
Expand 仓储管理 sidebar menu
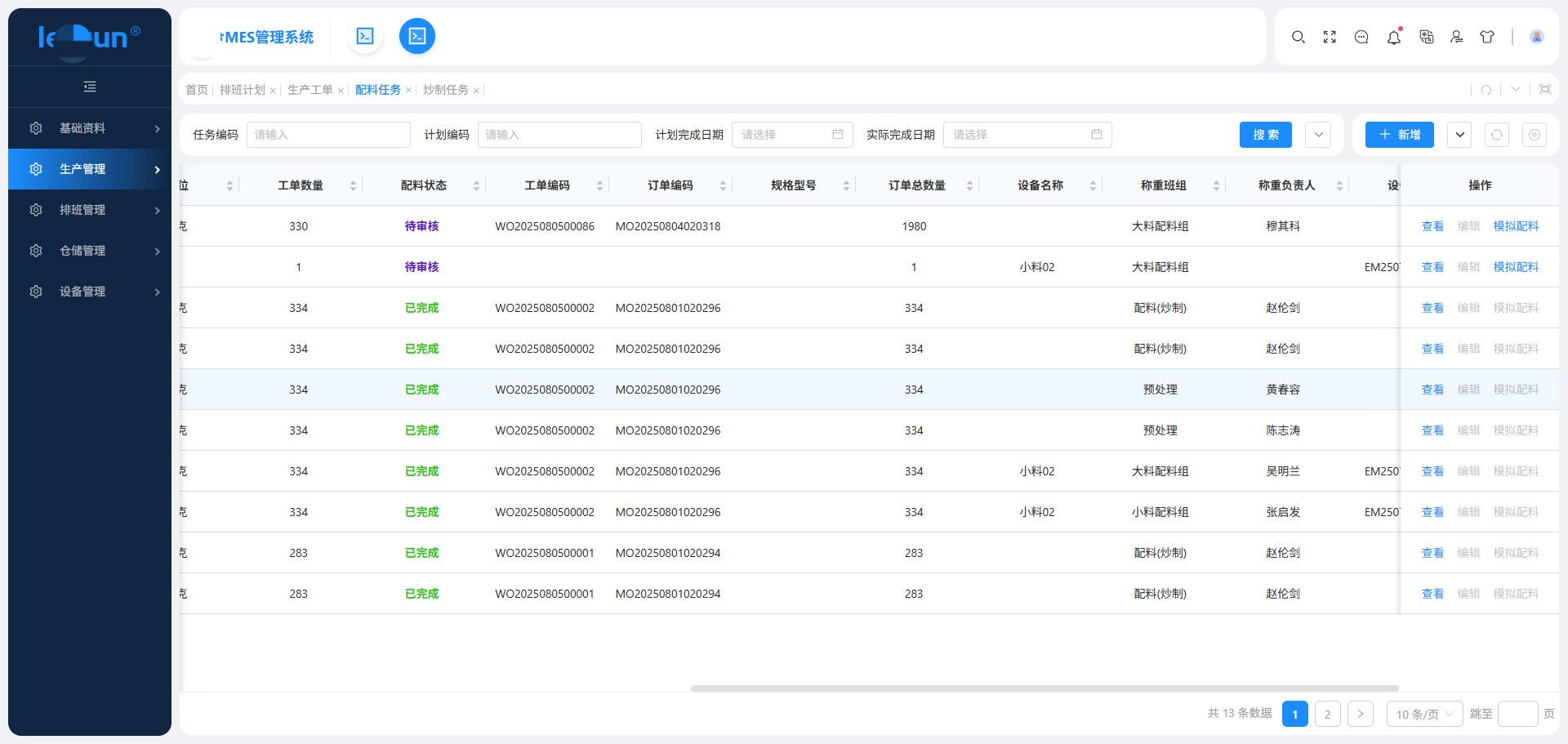[x=90, y=251]
